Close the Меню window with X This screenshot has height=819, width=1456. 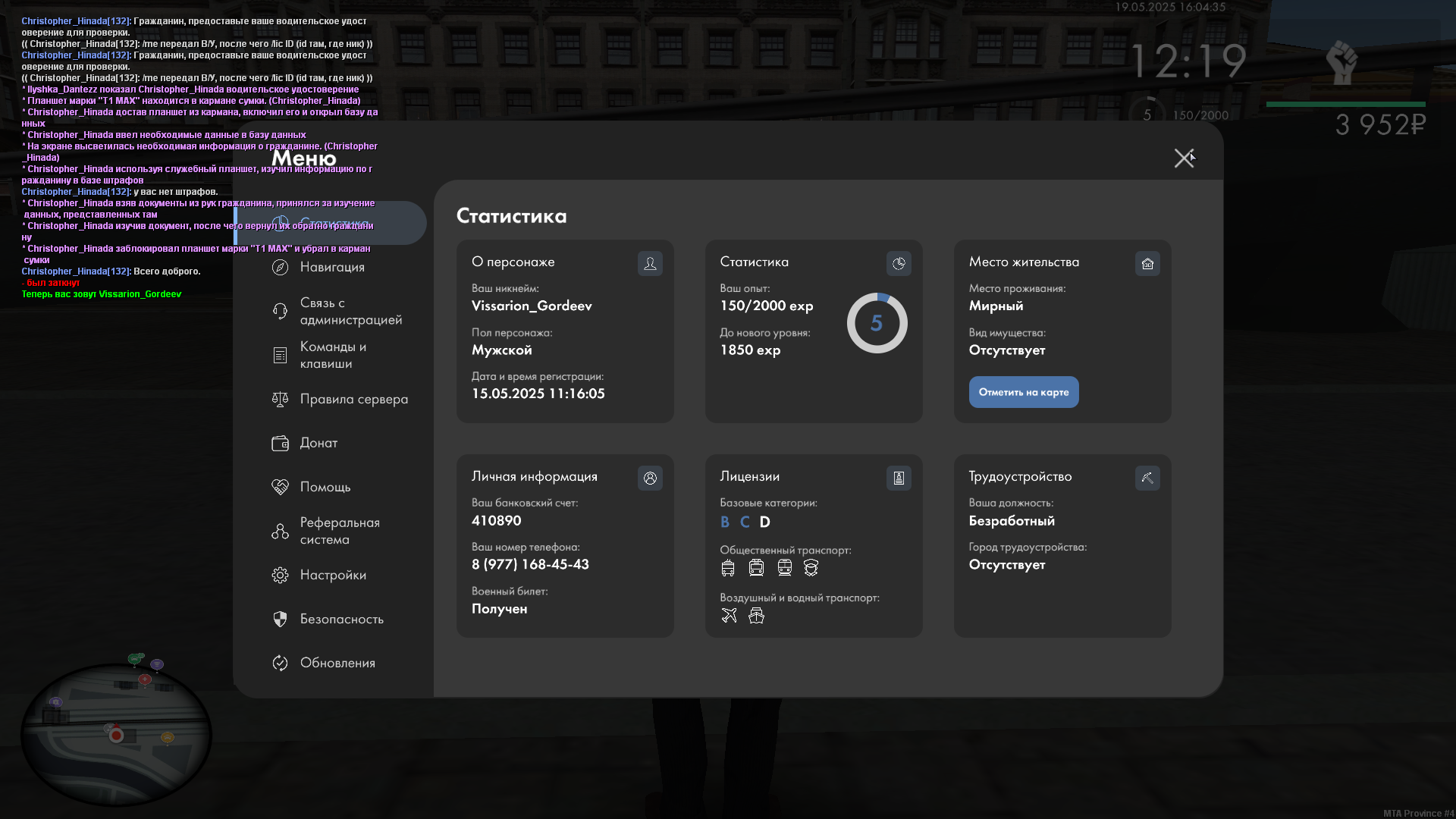tap(1184, 158)
